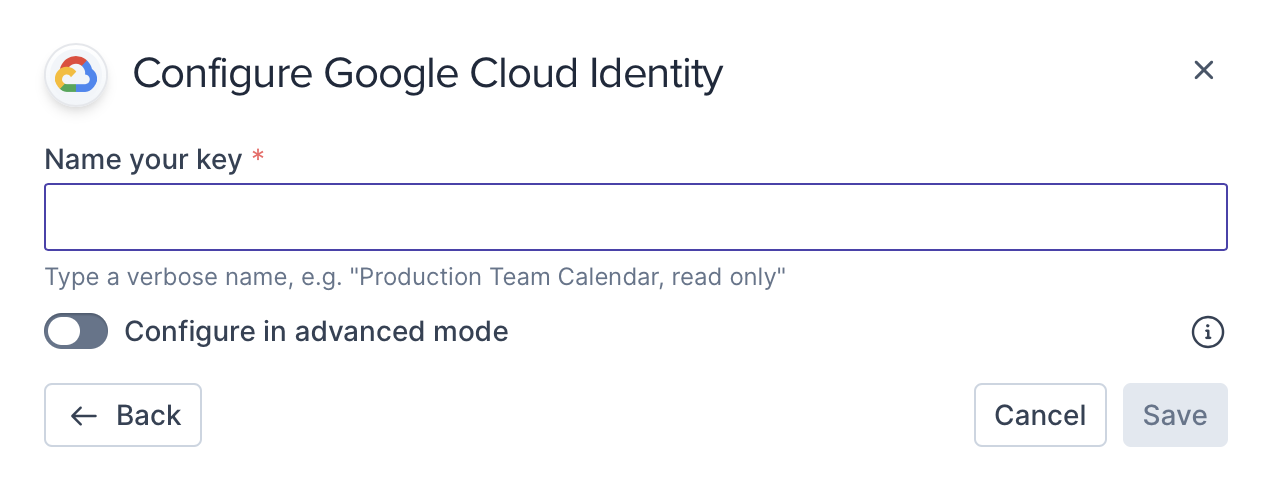Focus the "Name your key" text field
The image size is (1272, 488).
point(636,217)
